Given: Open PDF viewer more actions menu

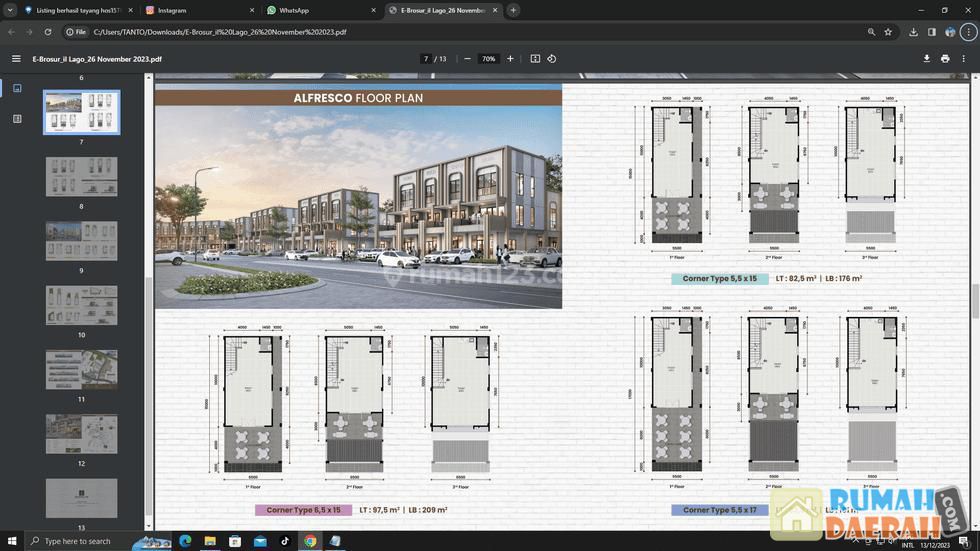Looking at the screenshot, I should pyautogui.click(x=965, y=59).
